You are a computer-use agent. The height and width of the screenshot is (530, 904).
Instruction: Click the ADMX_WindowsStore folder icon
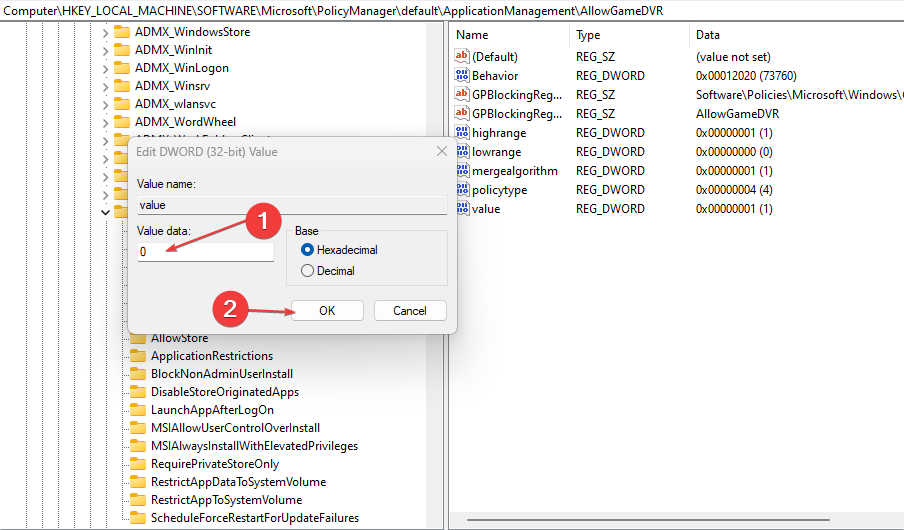coord(122,32)
